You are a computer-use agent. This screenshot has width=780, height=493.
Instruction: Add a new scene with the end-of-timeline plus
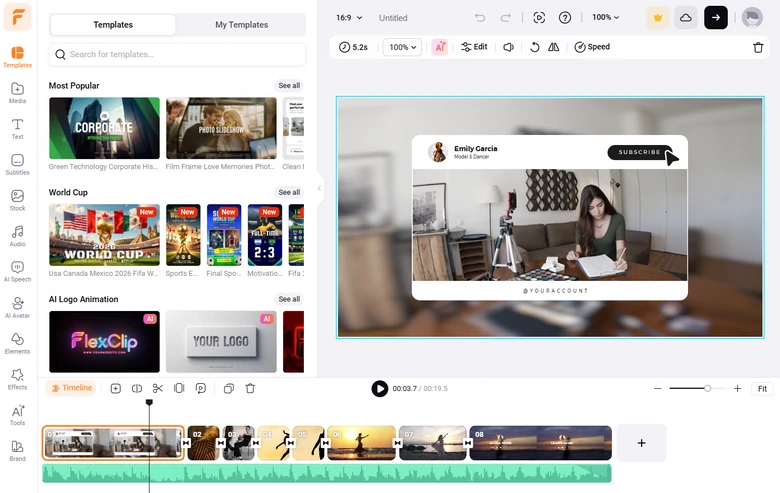(x=641, y=443)
